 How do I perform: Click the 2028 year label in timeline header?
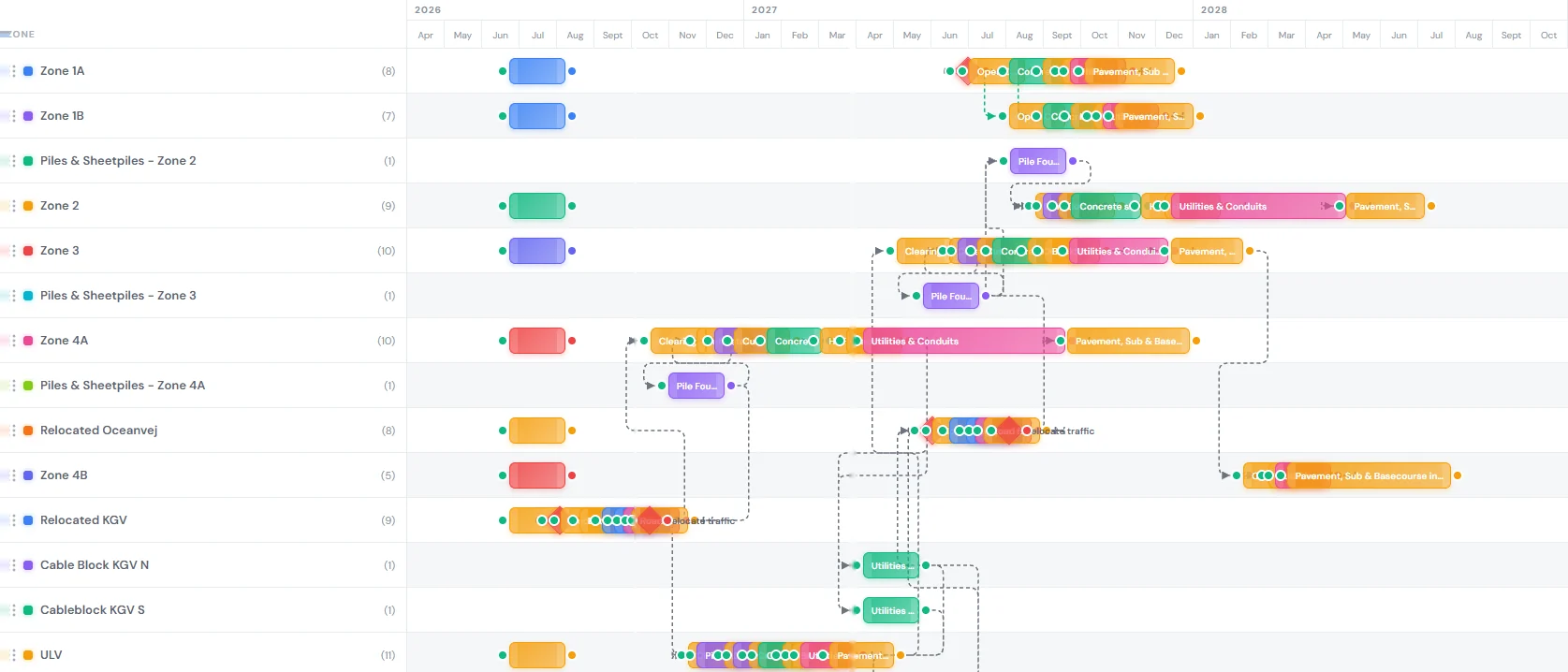[1214, 9]
